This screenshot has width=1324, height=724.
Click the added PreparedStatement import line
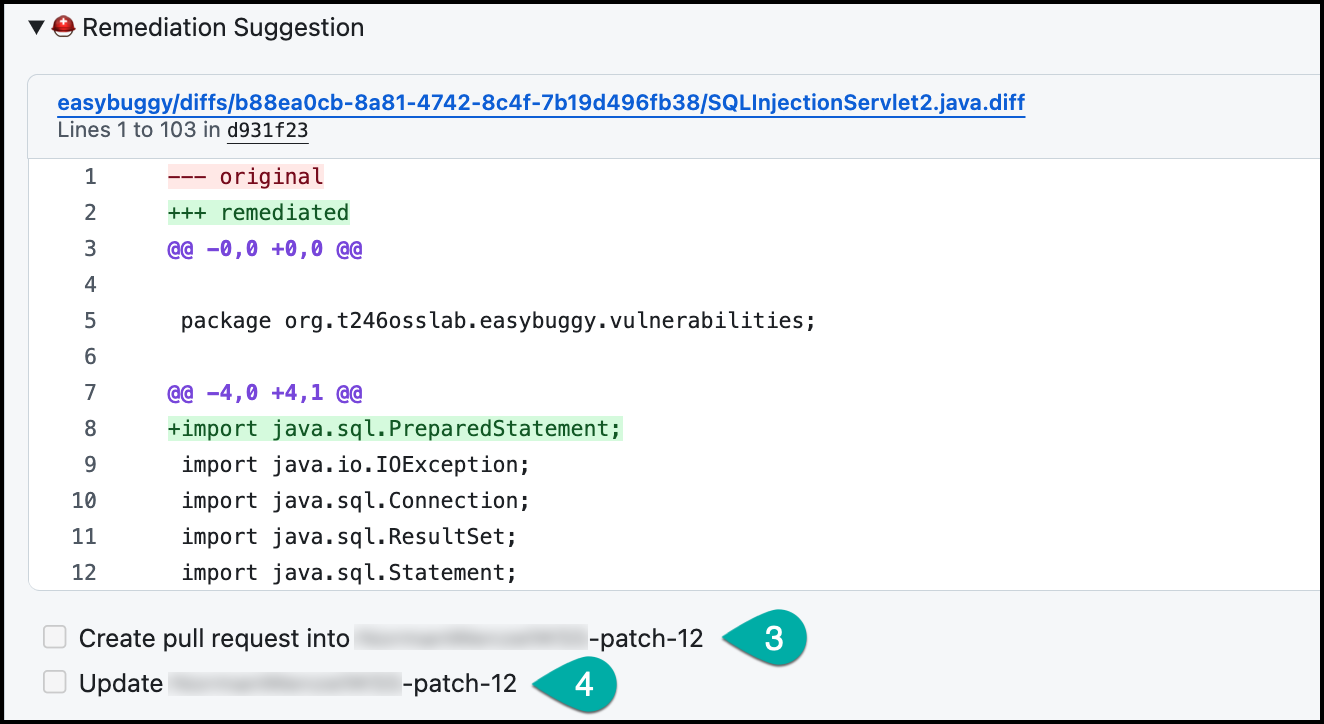[x=395, y=429]
